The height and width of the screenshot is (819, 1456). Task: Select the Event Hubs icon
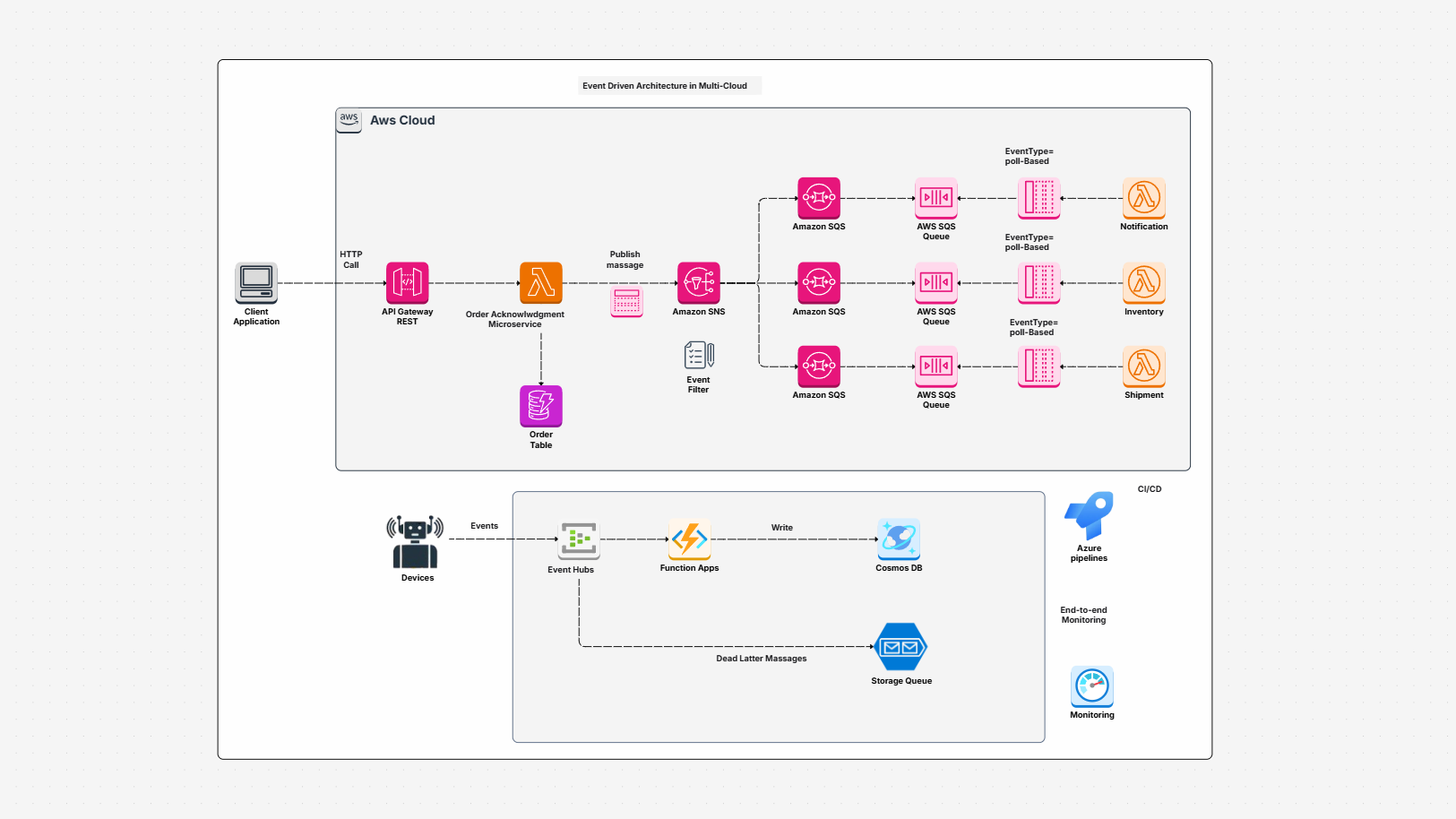579,539
